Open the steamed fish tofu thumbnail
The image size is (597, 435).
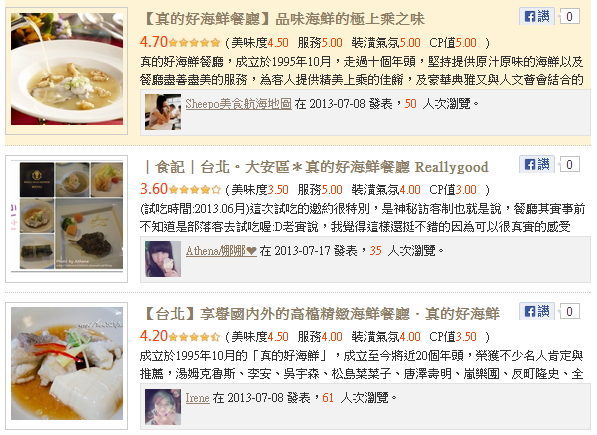[67, 363]
